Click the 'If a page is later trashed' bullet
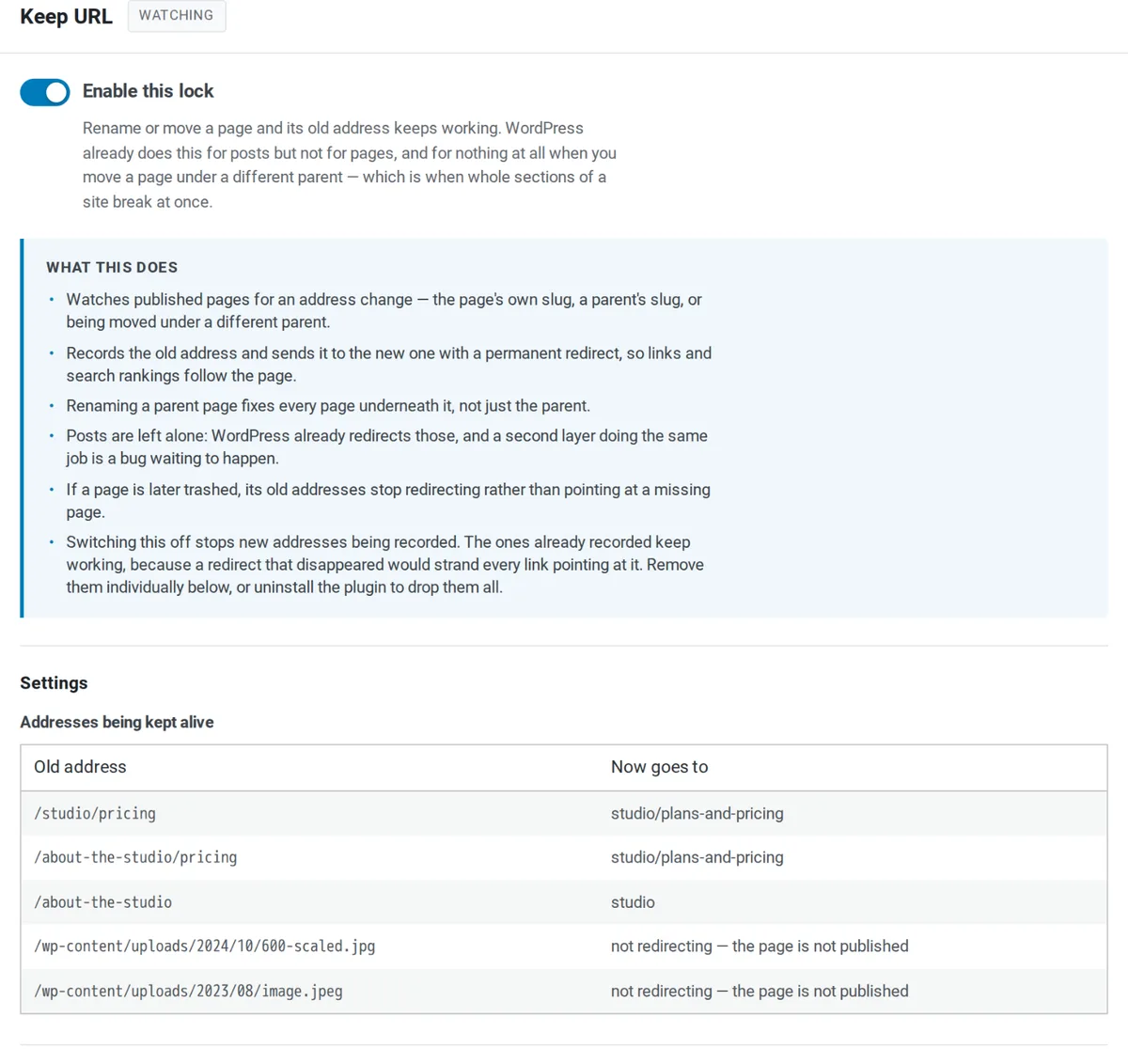1128x1064 pixels. (388, 501)
